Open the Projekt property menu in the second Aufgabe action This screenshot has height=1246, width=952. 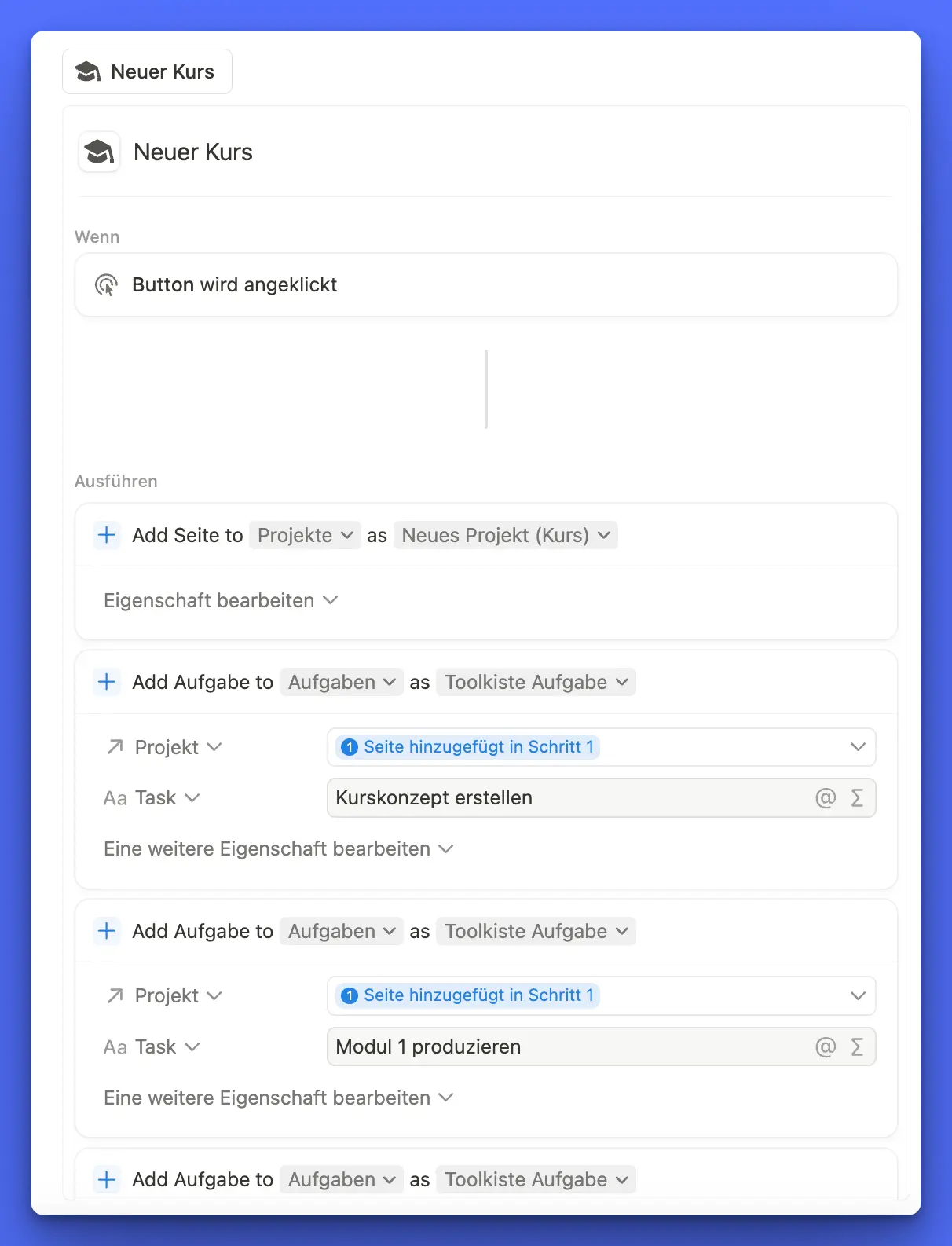pyautogui.click(x=165, y=996)
